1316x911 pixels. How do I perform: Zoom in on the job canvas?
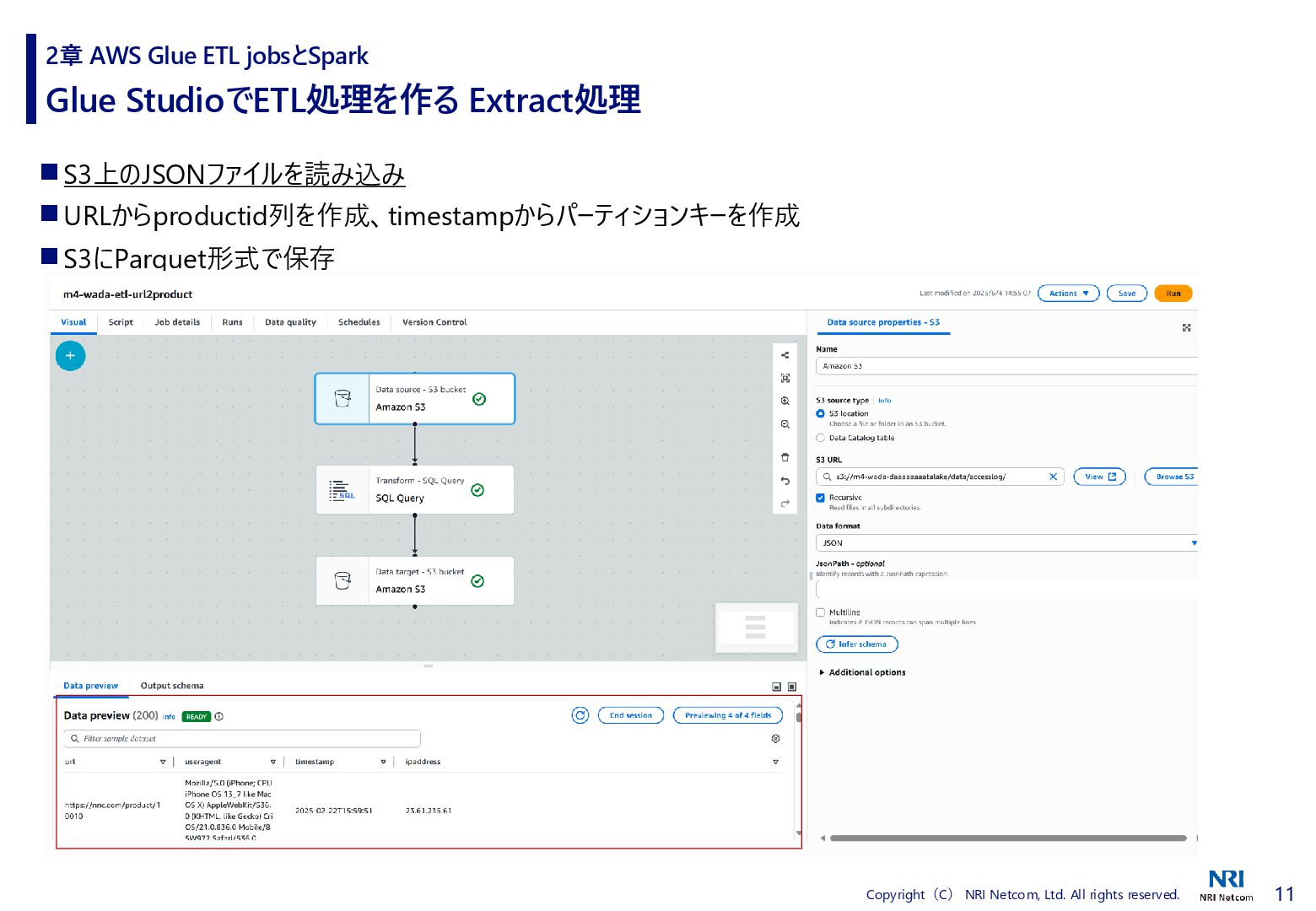tap(785, 402)
